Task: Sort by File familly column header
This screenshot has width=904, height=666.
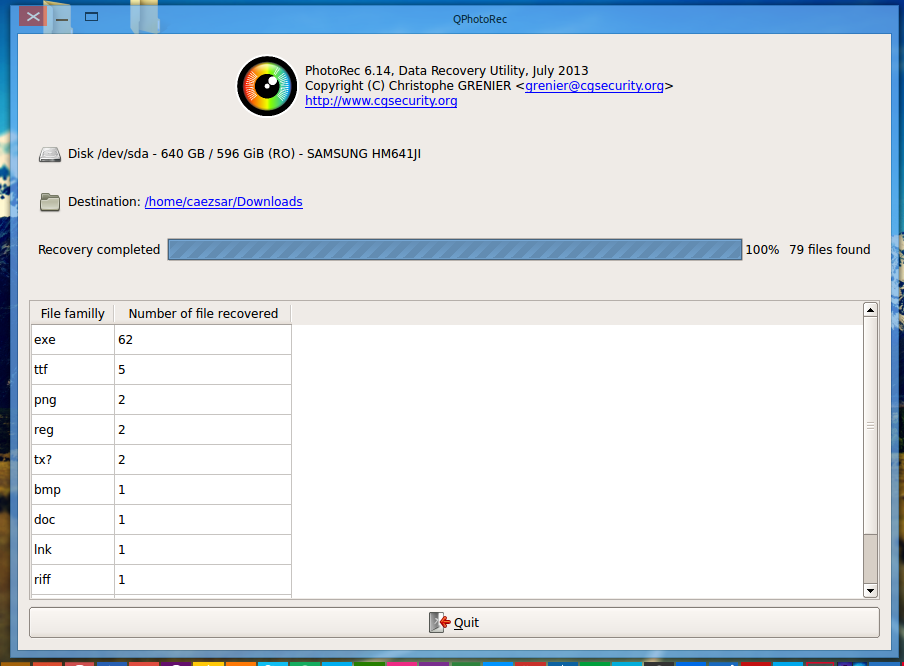Action: pos(73,314)
